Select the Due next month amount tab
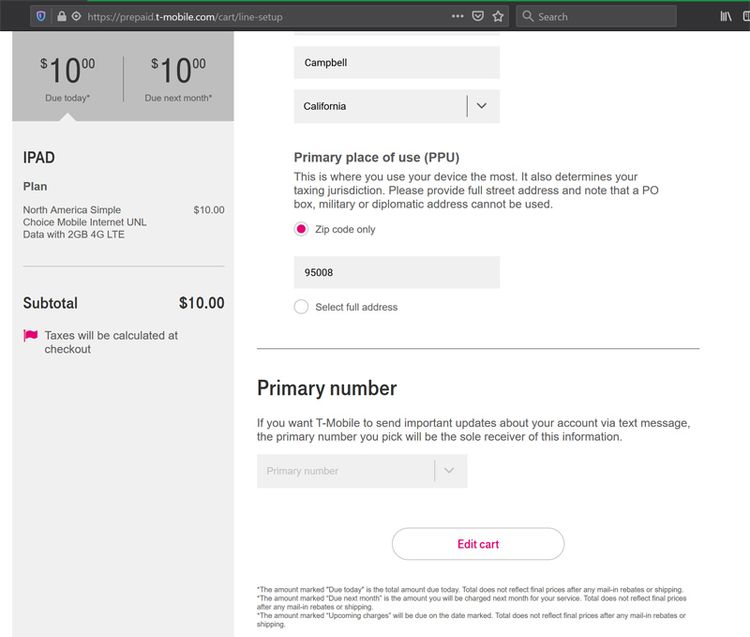The image size is (750, 637). coord(178,77)
